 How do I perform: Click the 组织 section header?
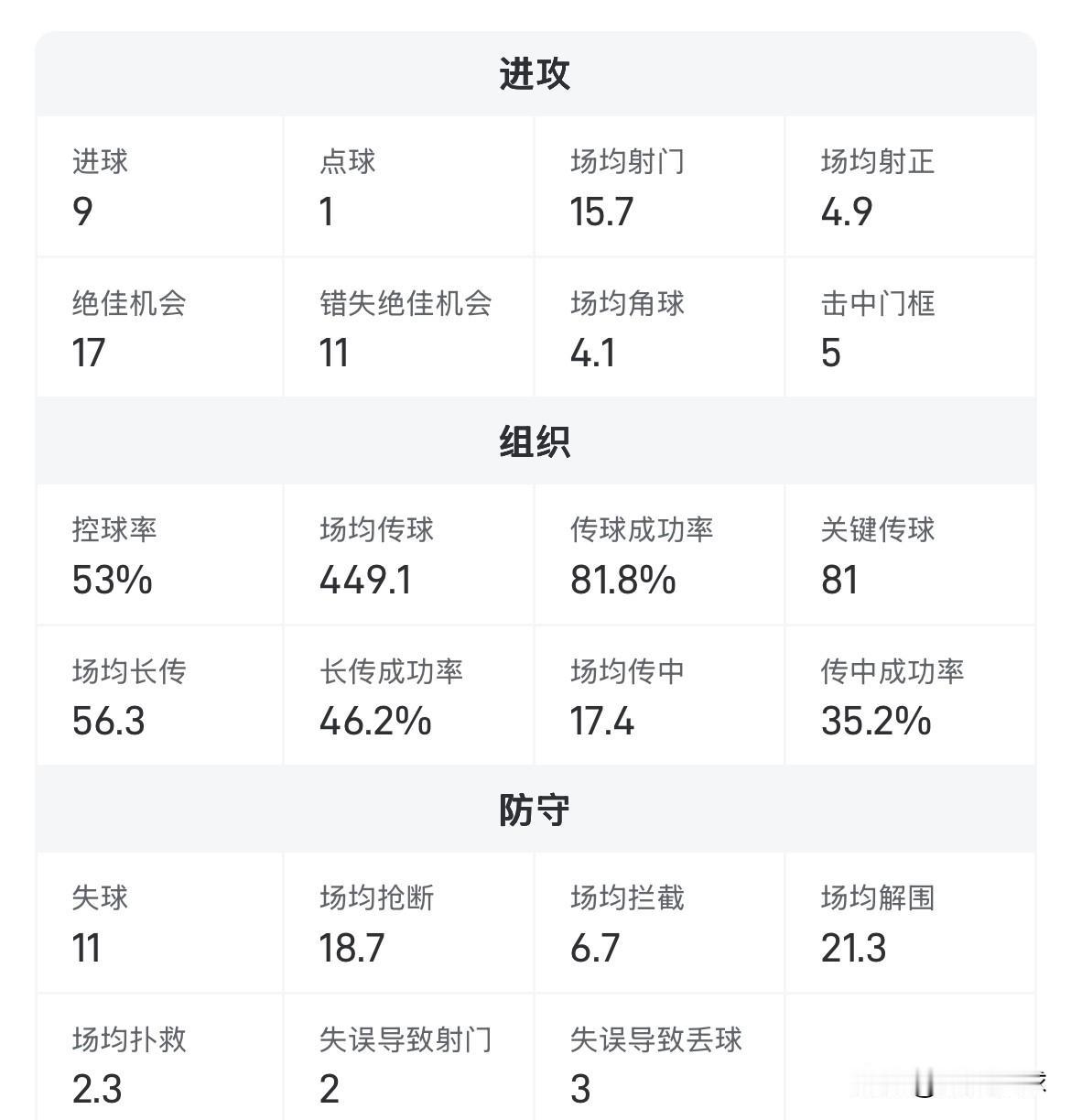535,442
